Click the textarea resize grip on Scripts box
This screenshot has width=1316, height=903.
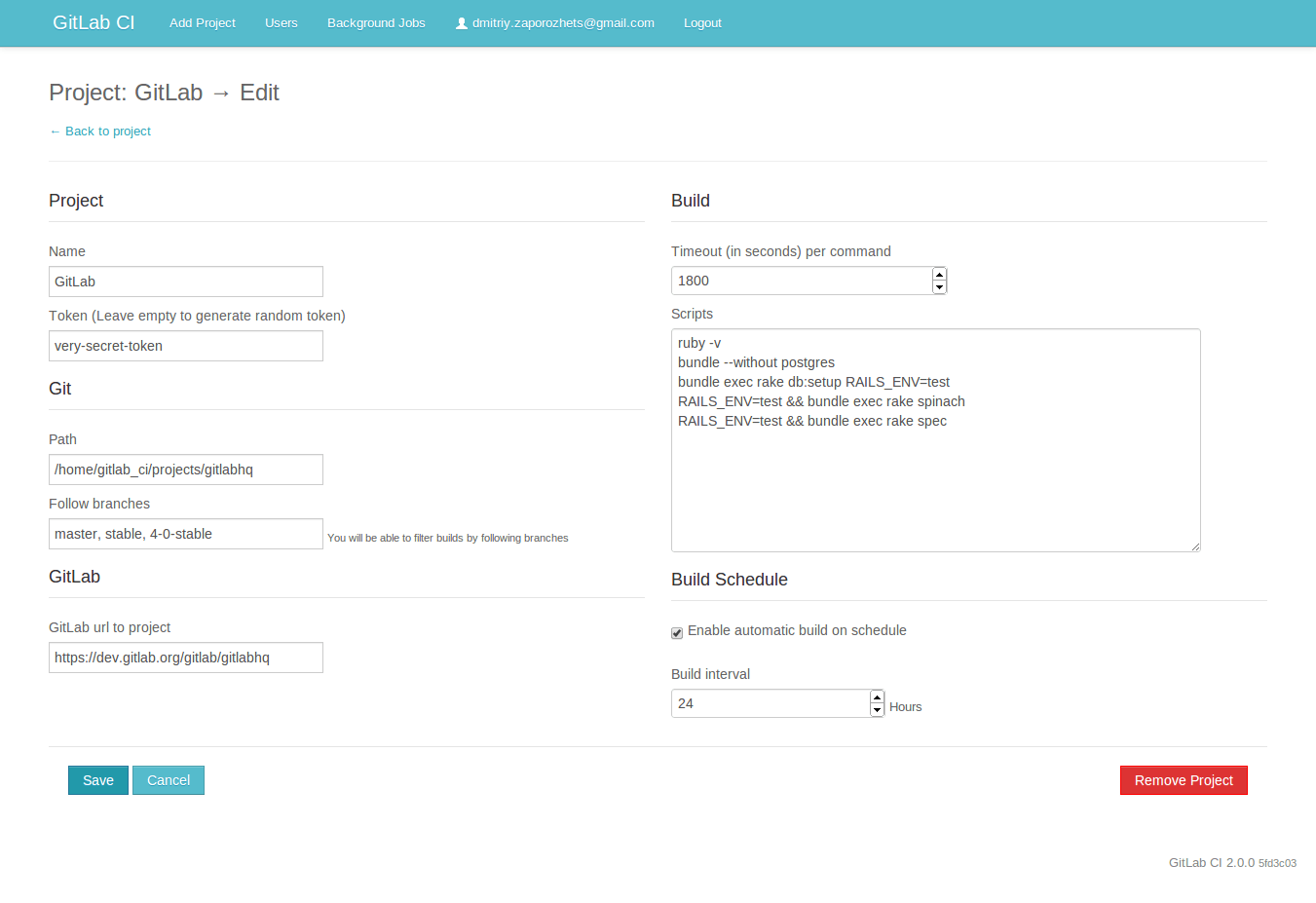point(1195,547)
